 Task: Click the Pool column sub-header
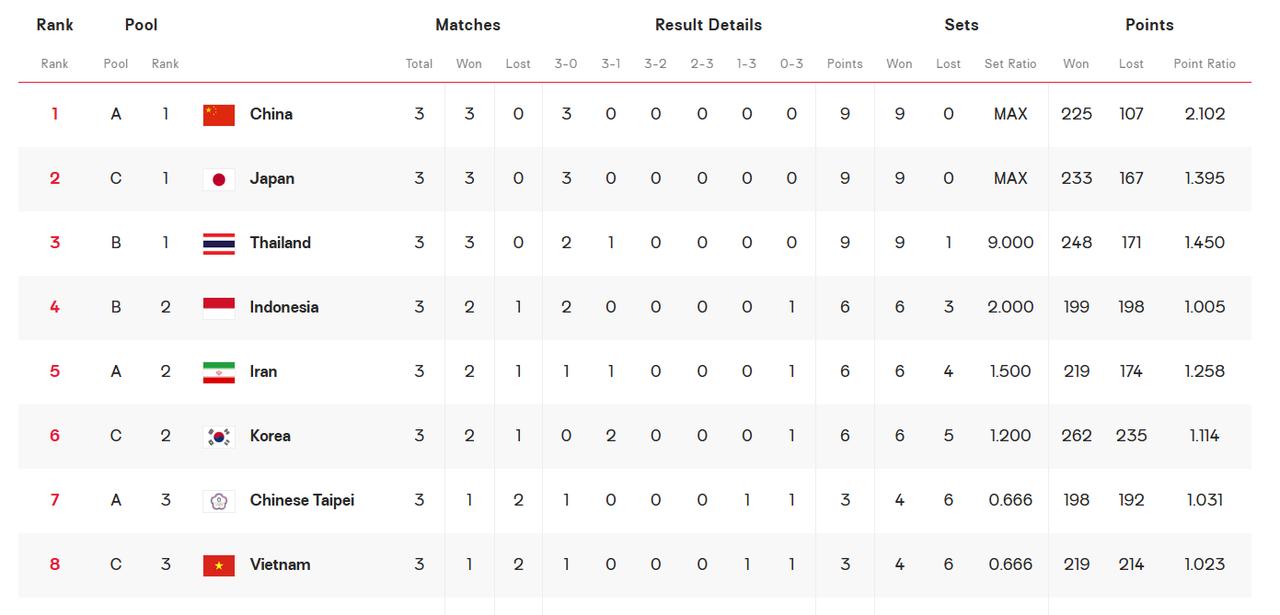click(116, 63)
